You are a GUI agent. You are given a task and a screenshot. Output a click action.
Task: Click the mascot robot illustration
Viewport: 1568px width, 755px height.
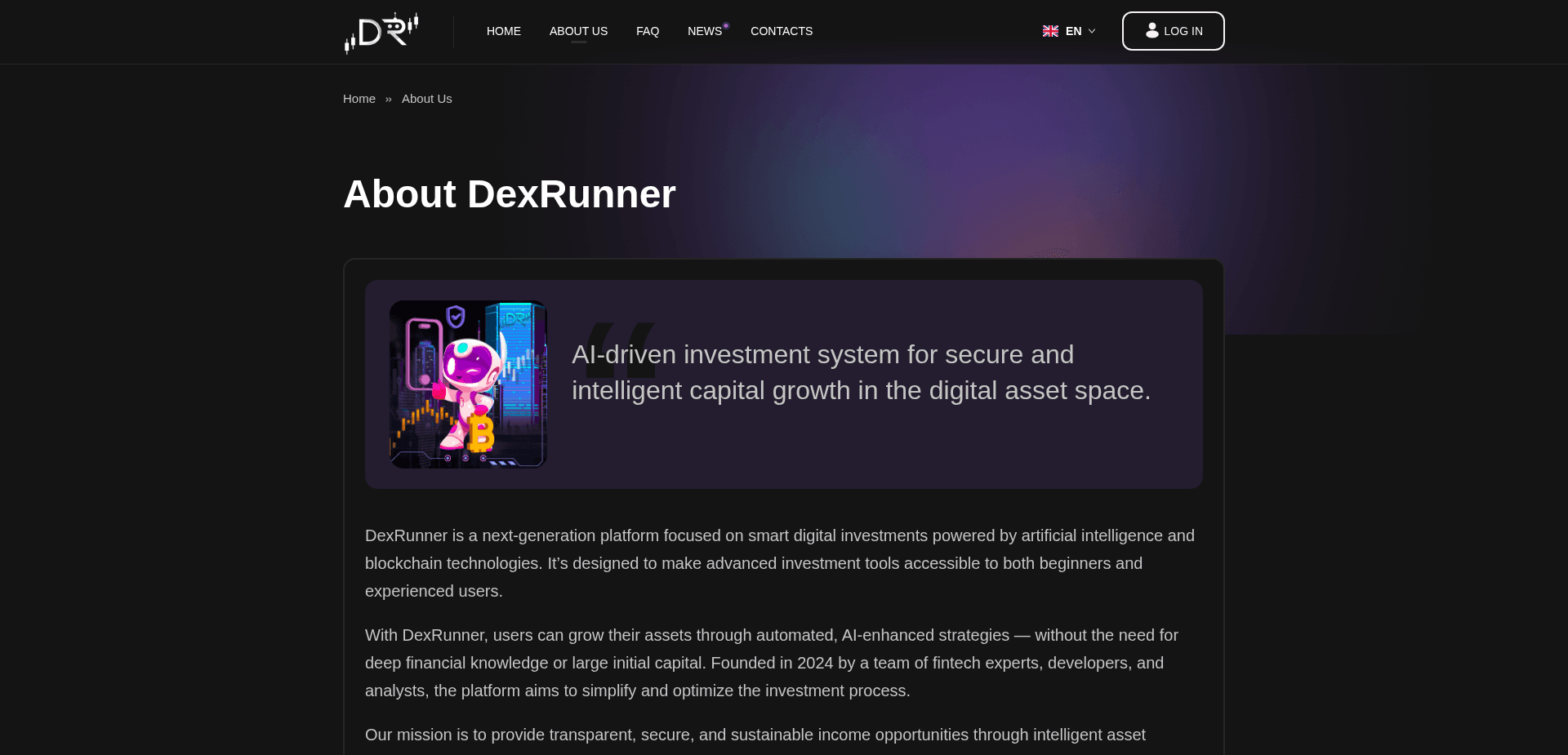pyautogui.click(x=468, y=384)
